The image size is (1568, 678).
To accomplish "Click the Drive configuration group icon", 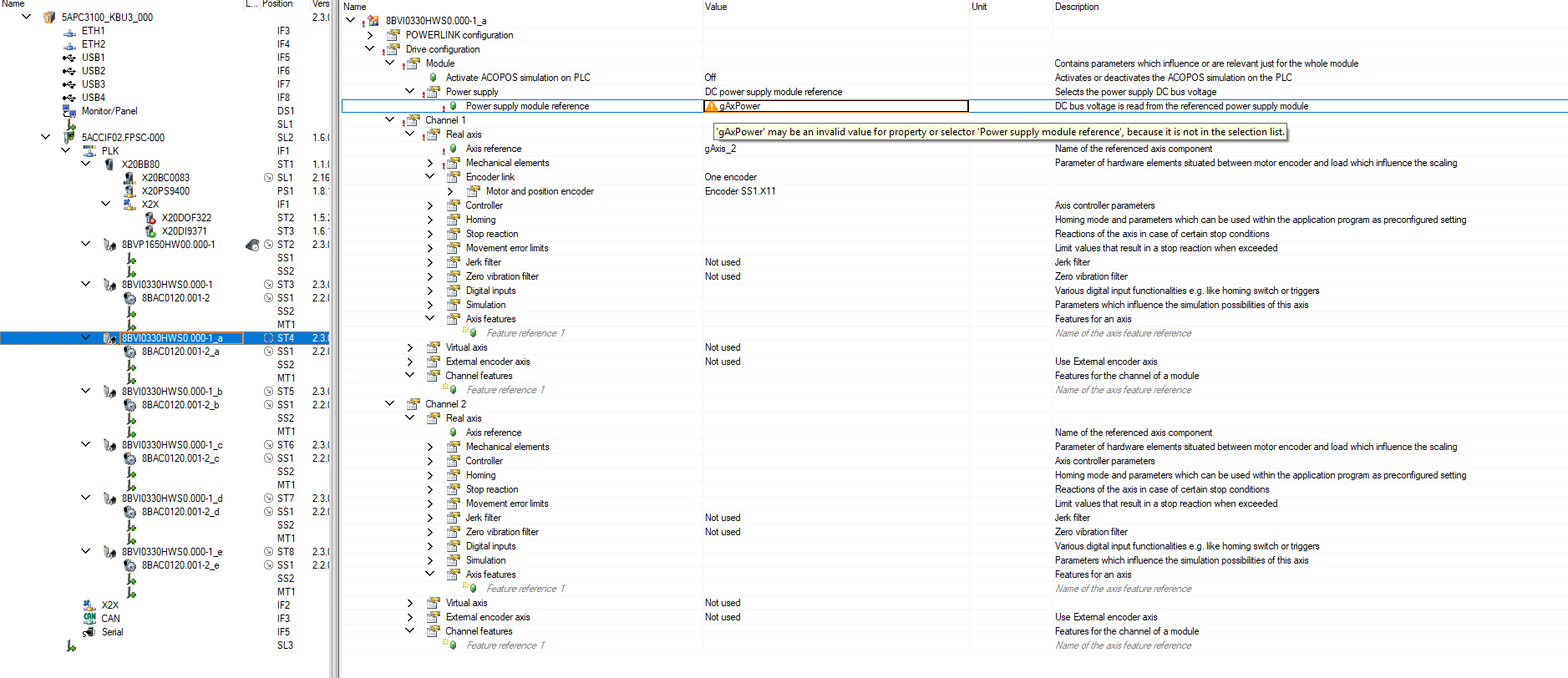I will [392, 49].
